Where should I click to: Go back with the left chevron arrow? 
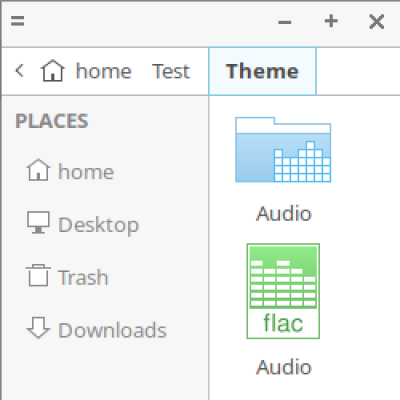tap(20, 71)
